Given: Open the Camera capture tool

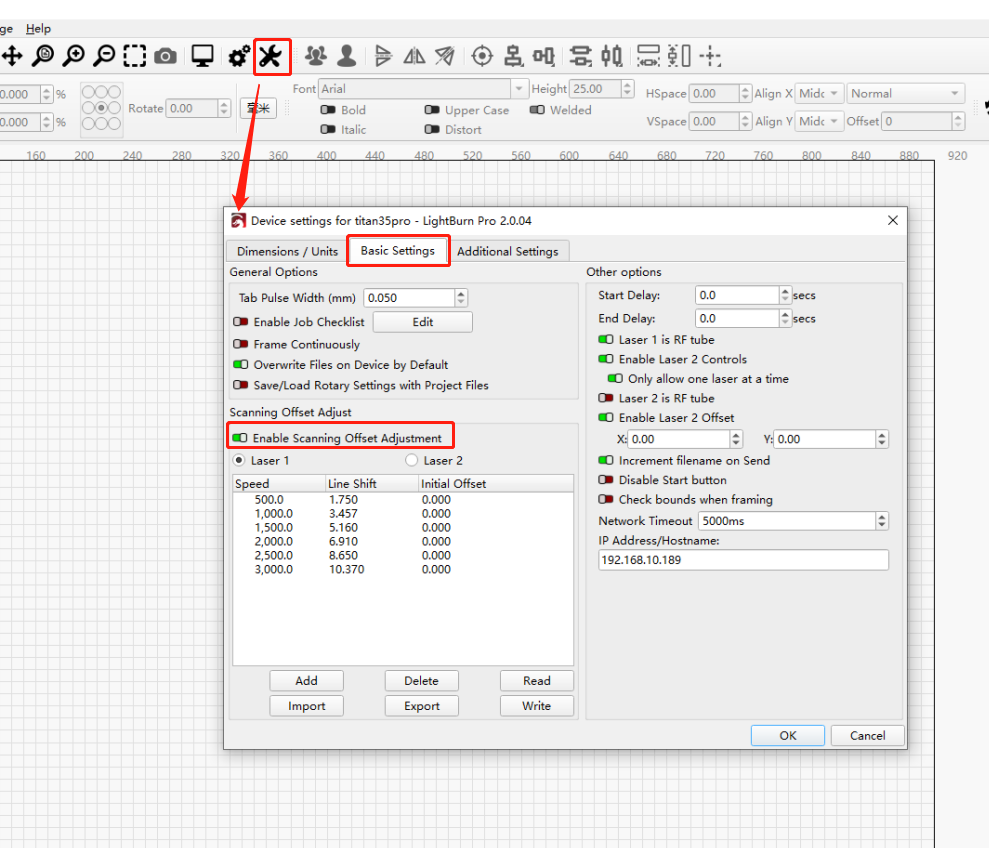Looking at the screenshot, I should click(x=165, y=56).
